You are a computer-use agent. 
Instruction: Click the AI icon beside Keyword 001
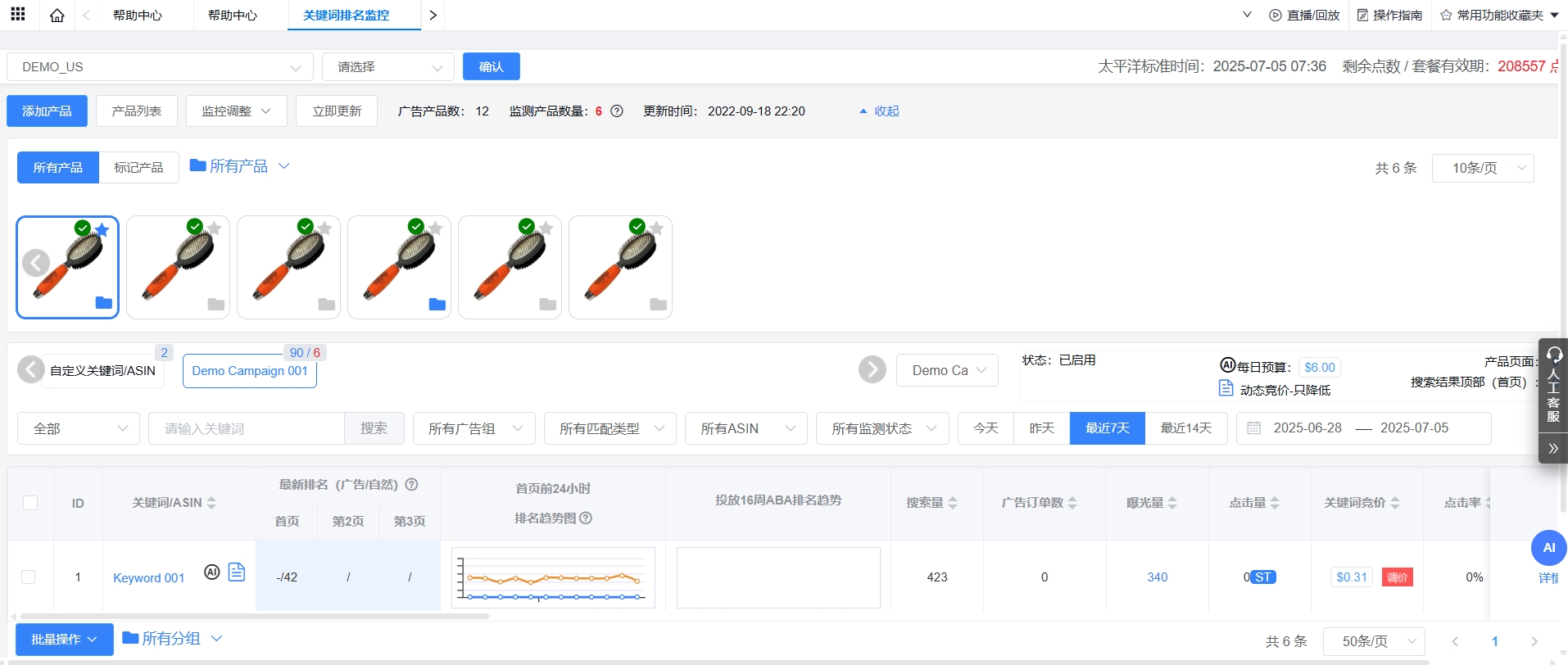211,572
